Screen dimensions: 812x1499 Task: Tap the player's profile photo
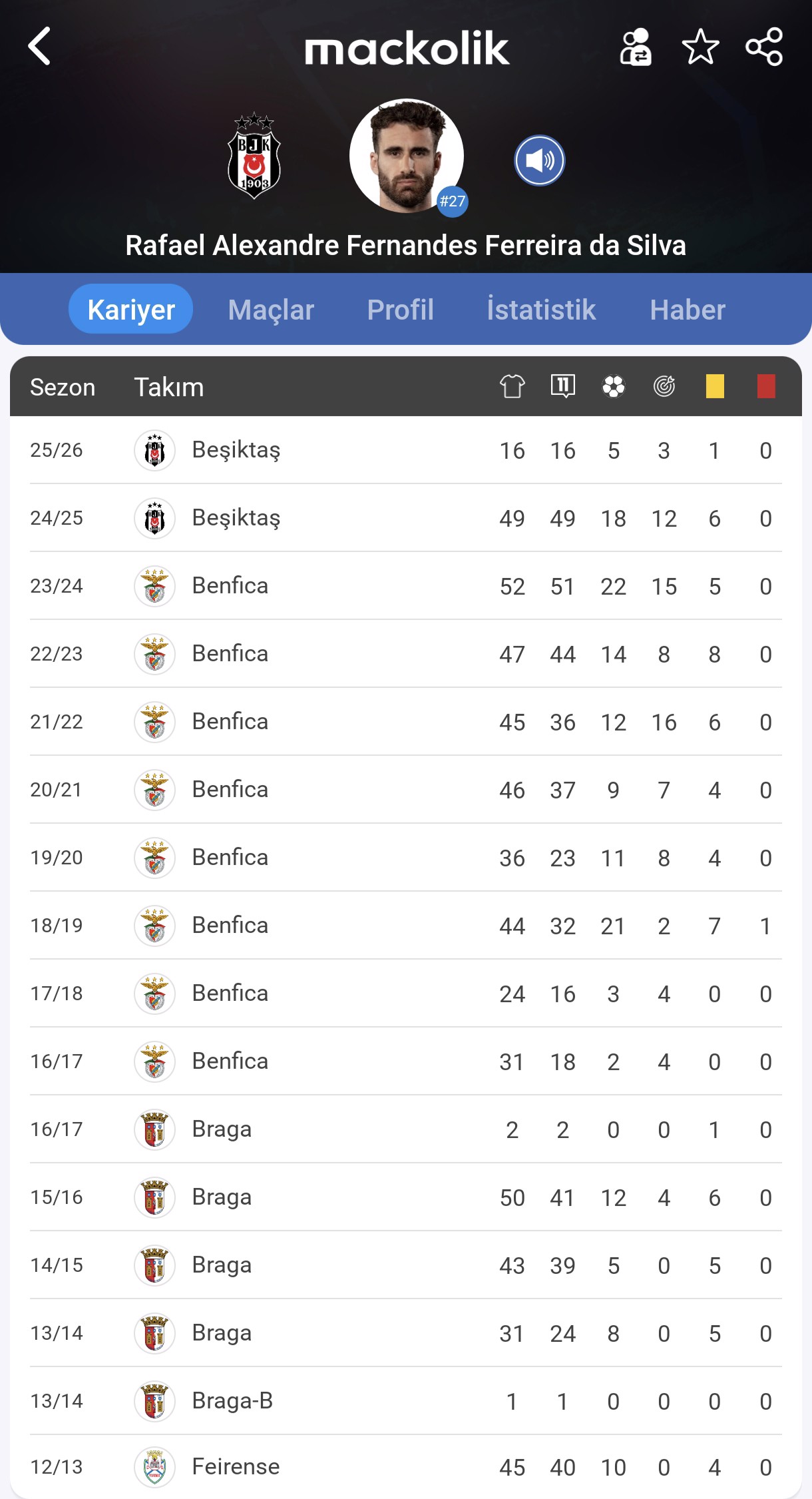click(406, 156)
